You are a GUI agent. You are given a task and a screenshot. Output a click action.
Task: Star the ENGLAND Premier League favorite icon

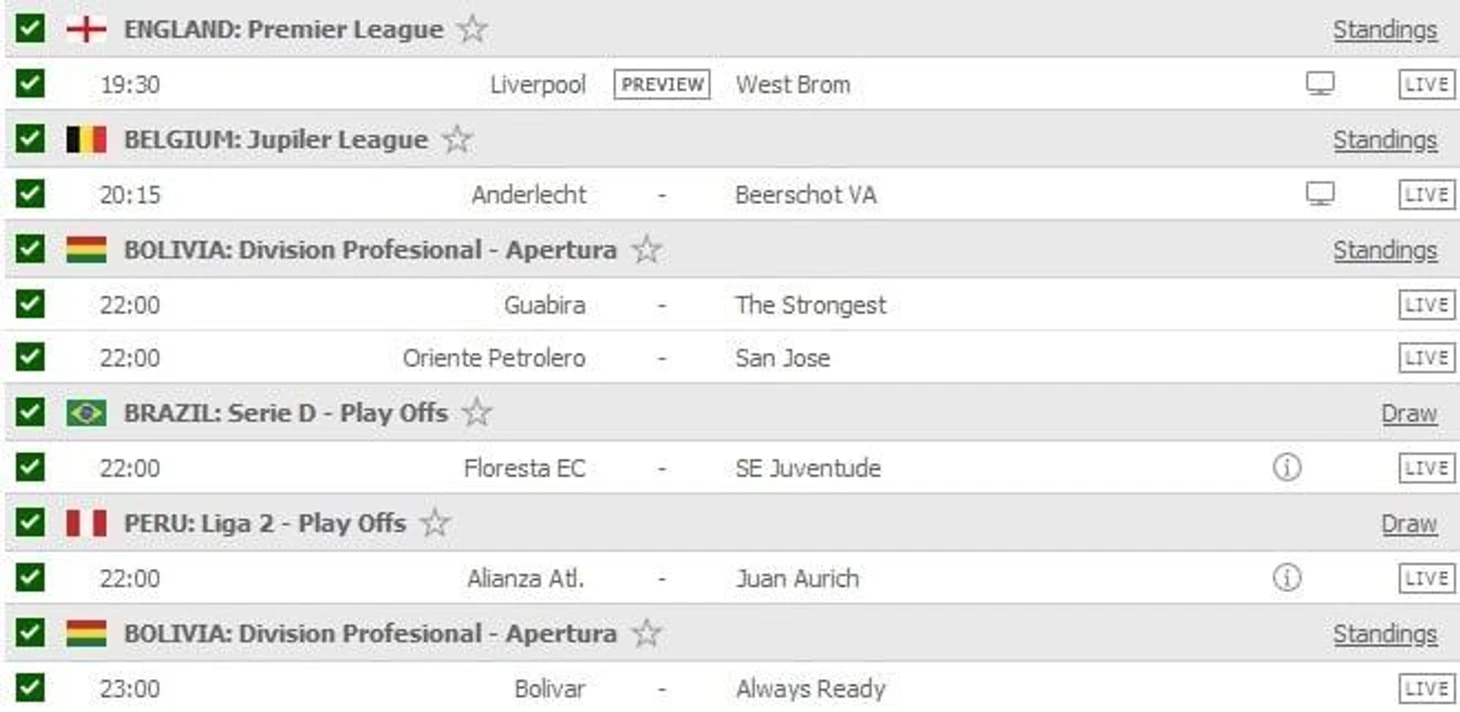(472, 29)
